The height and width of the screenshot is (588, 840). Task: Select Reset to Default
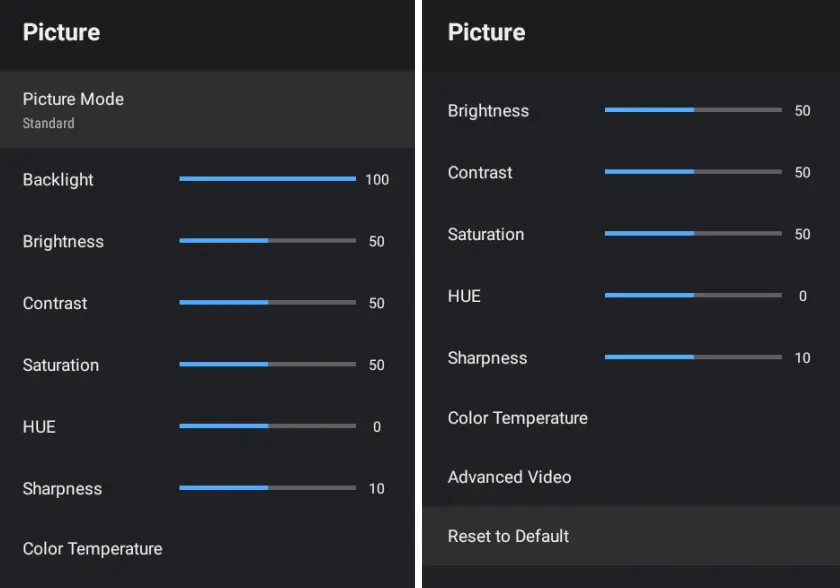click(x=509, y=536)
